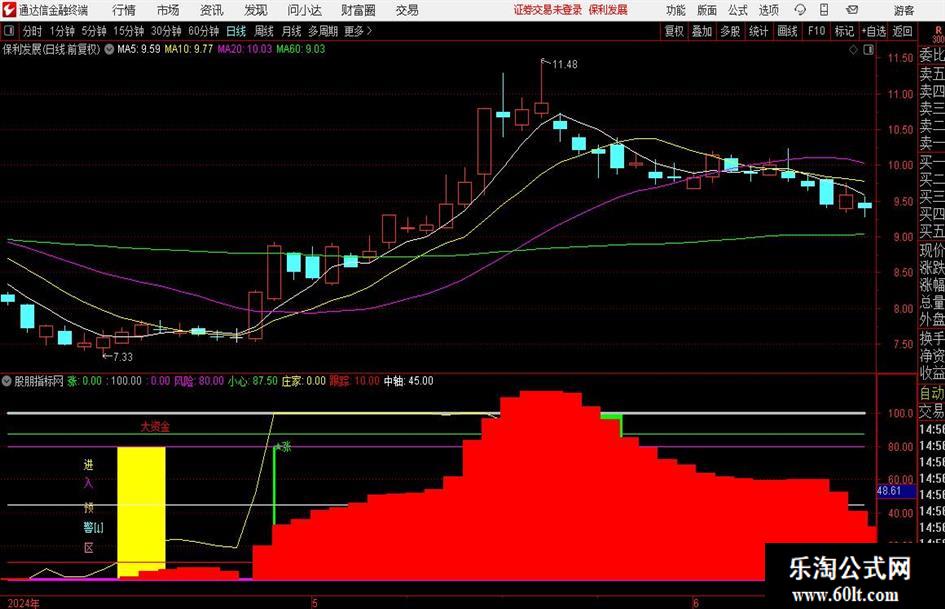Click the 中轴: 45.00 indicator value
Screen dimensions: 945x609
(x=409, y=381)
